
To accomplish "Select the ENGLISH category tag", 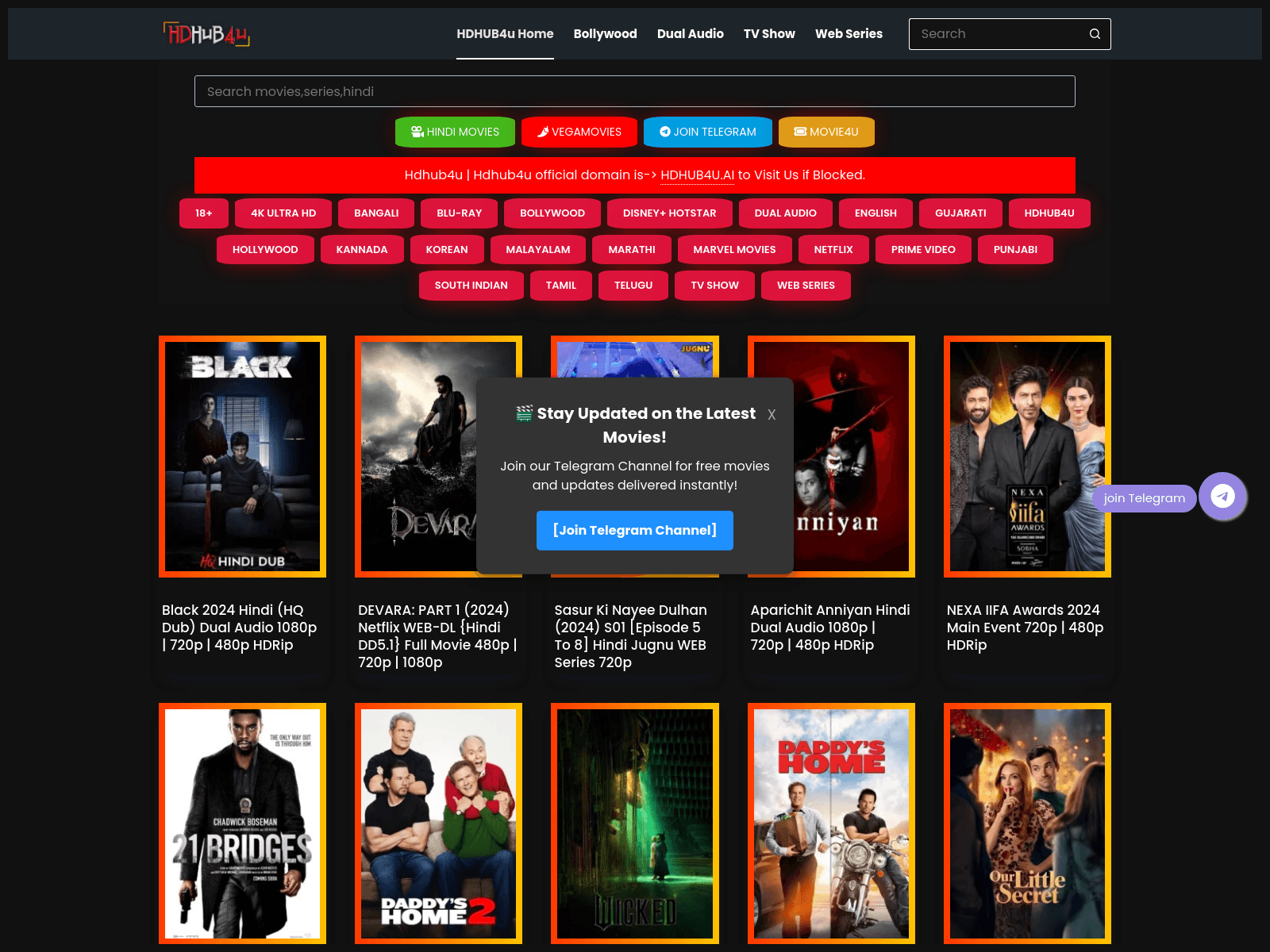I will 876,213.
